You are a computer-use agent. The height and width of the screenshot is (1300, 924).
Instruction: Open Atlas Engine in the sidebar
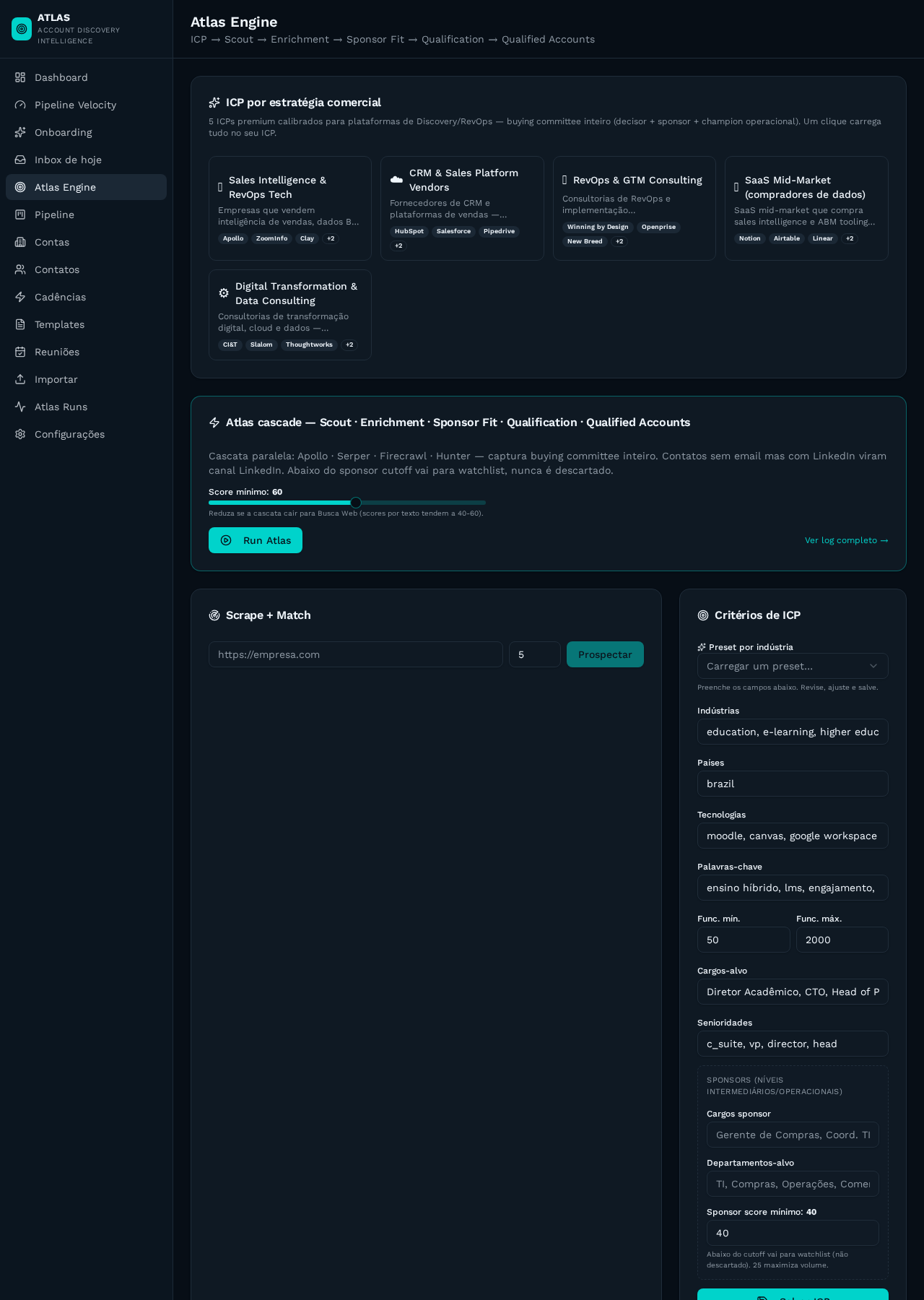coord(86,187)
